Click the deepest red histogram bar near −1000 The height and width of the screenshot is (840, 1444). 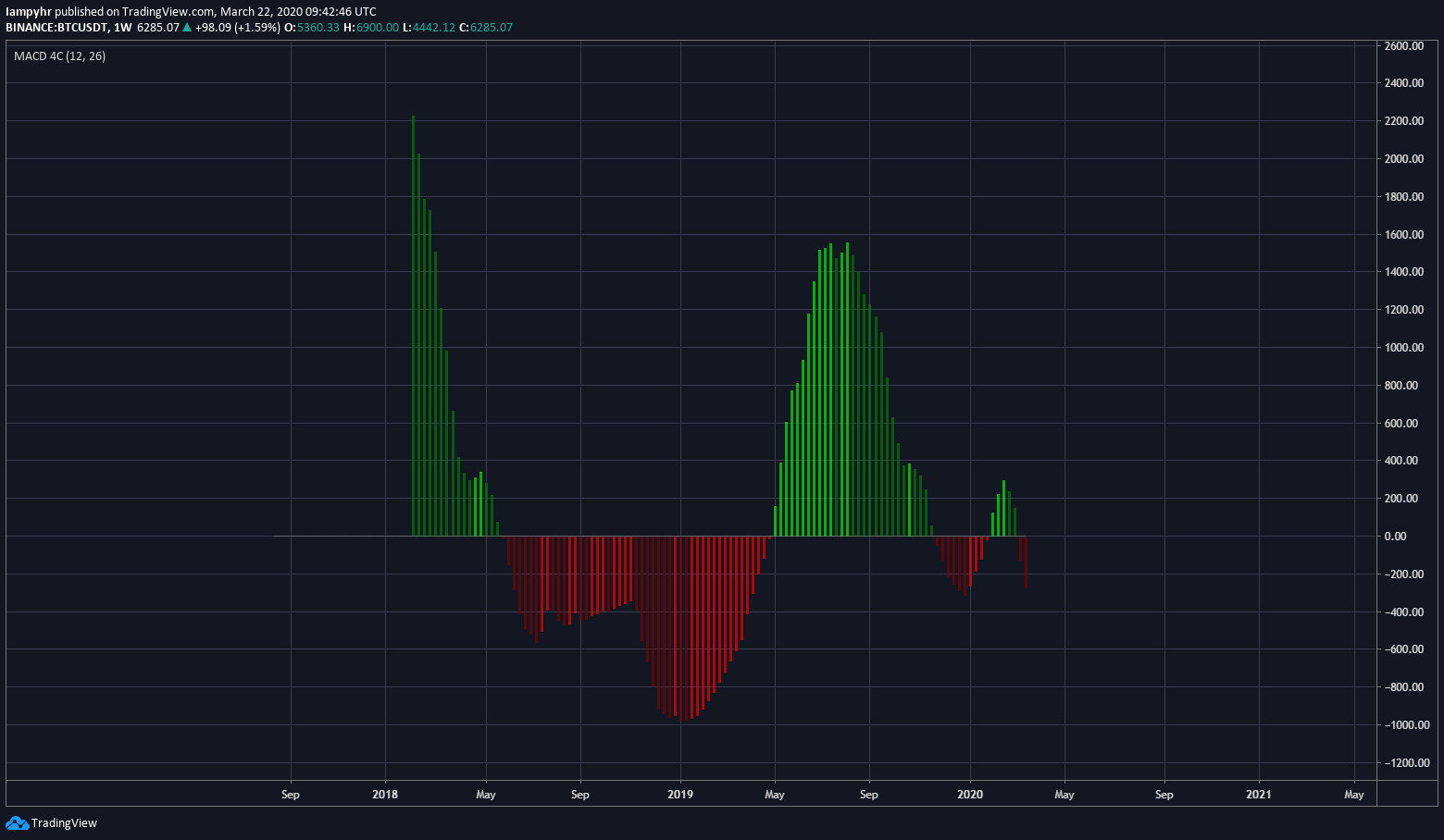[680, 628]
